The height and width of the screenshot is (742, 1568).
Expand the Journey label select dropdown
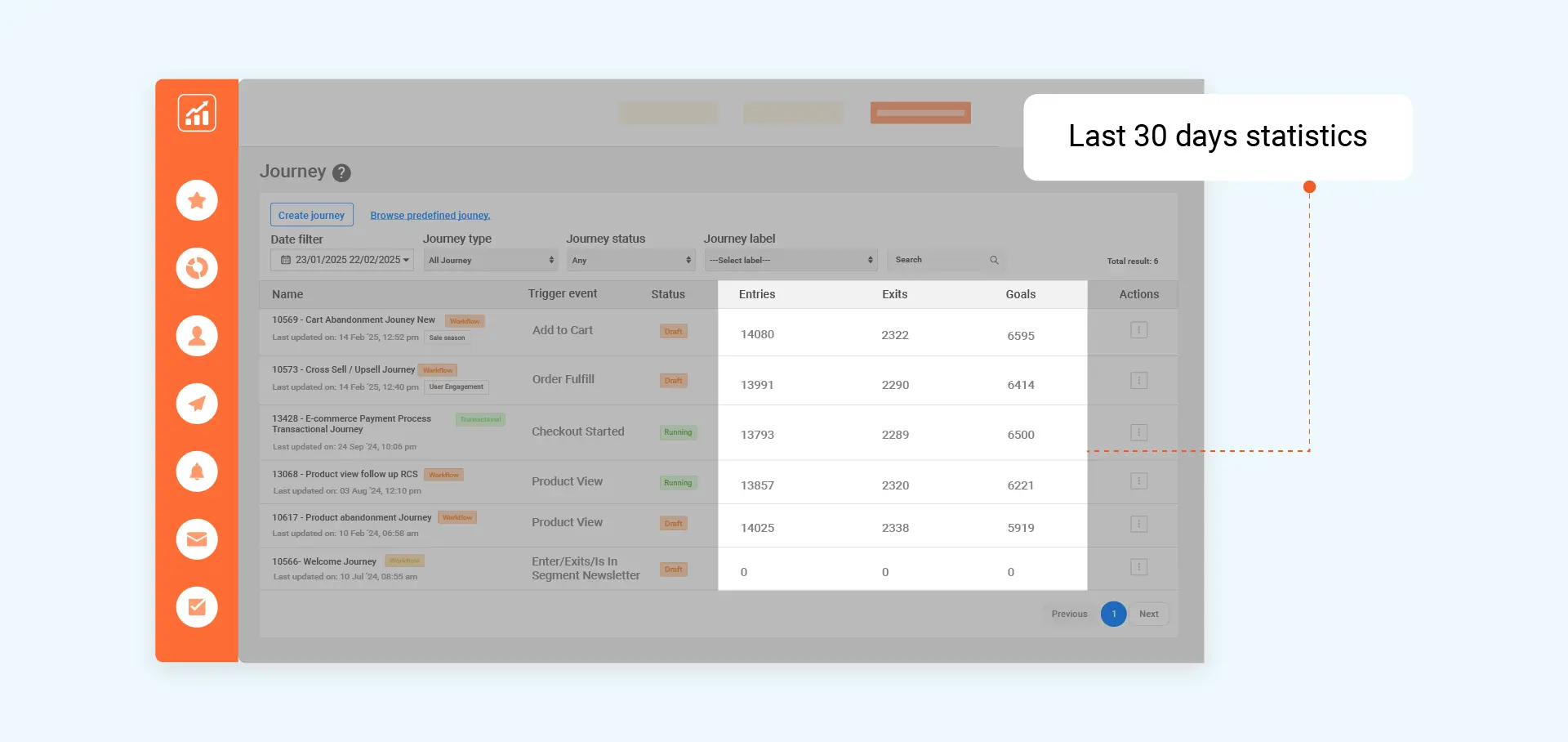790,260
